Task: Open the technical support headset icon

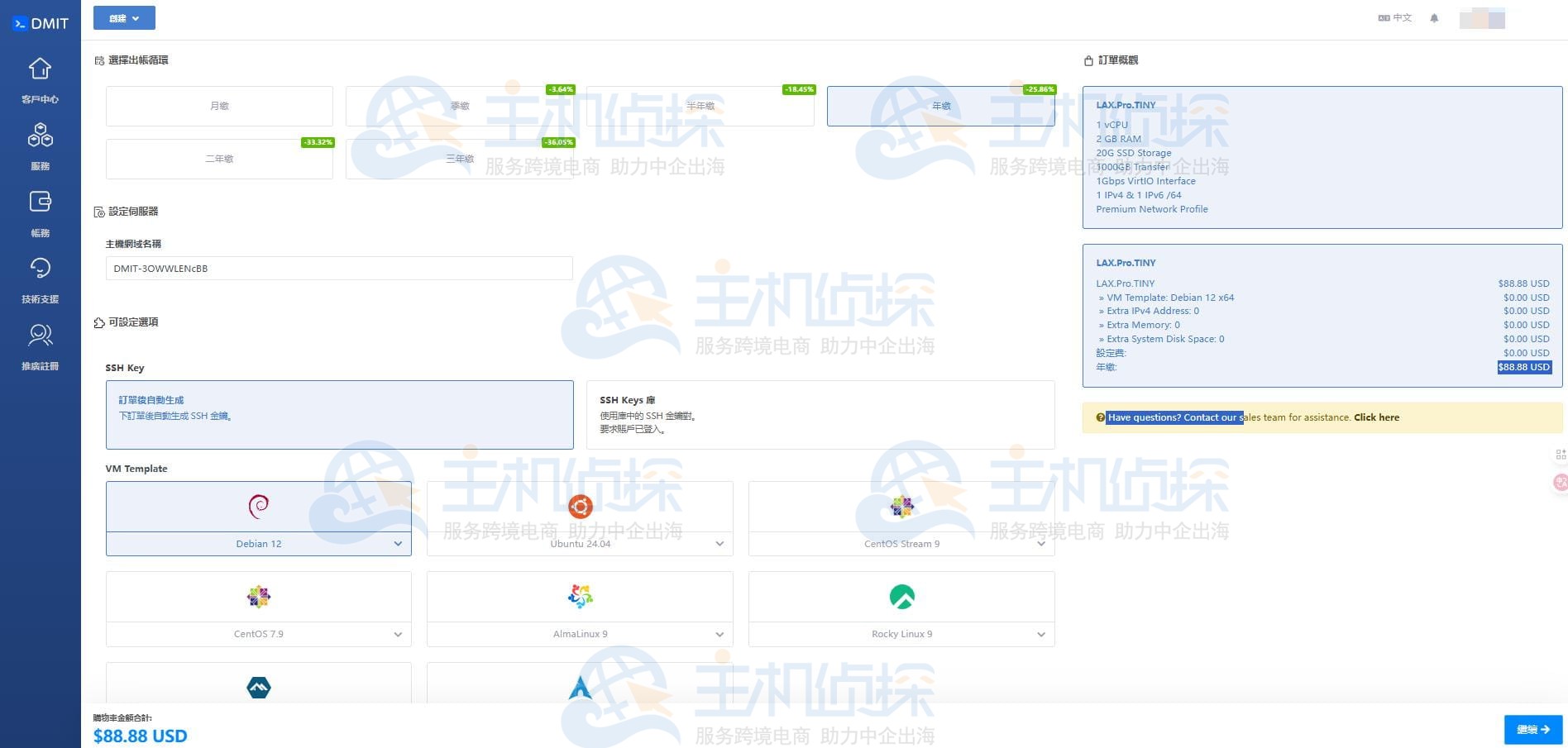Action: pyautogui.click(x=40, y=268)
